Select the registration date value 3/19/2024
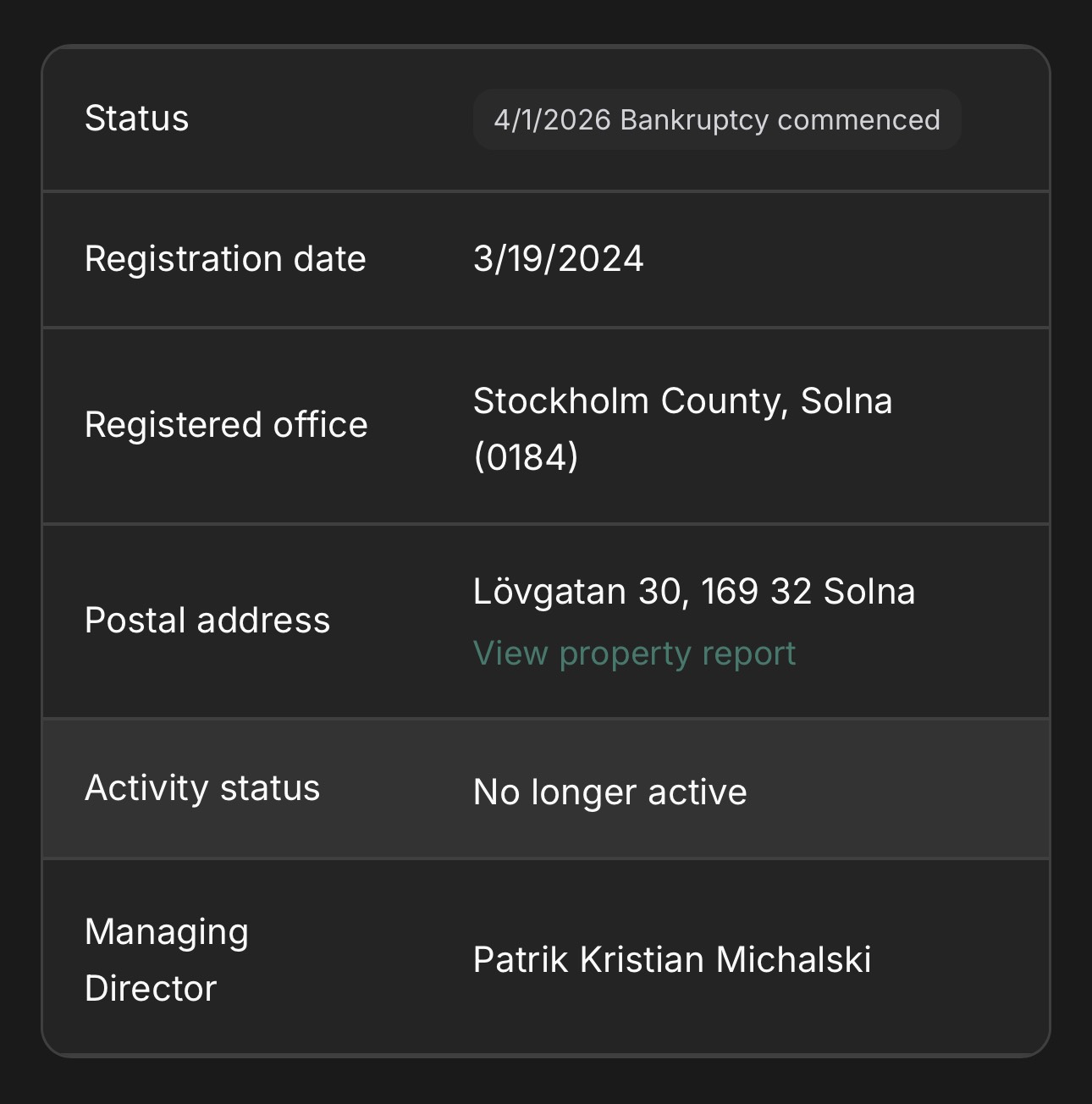This screenshot has height=1104, width=1092. pyautogui.click(x=559, y=259)
